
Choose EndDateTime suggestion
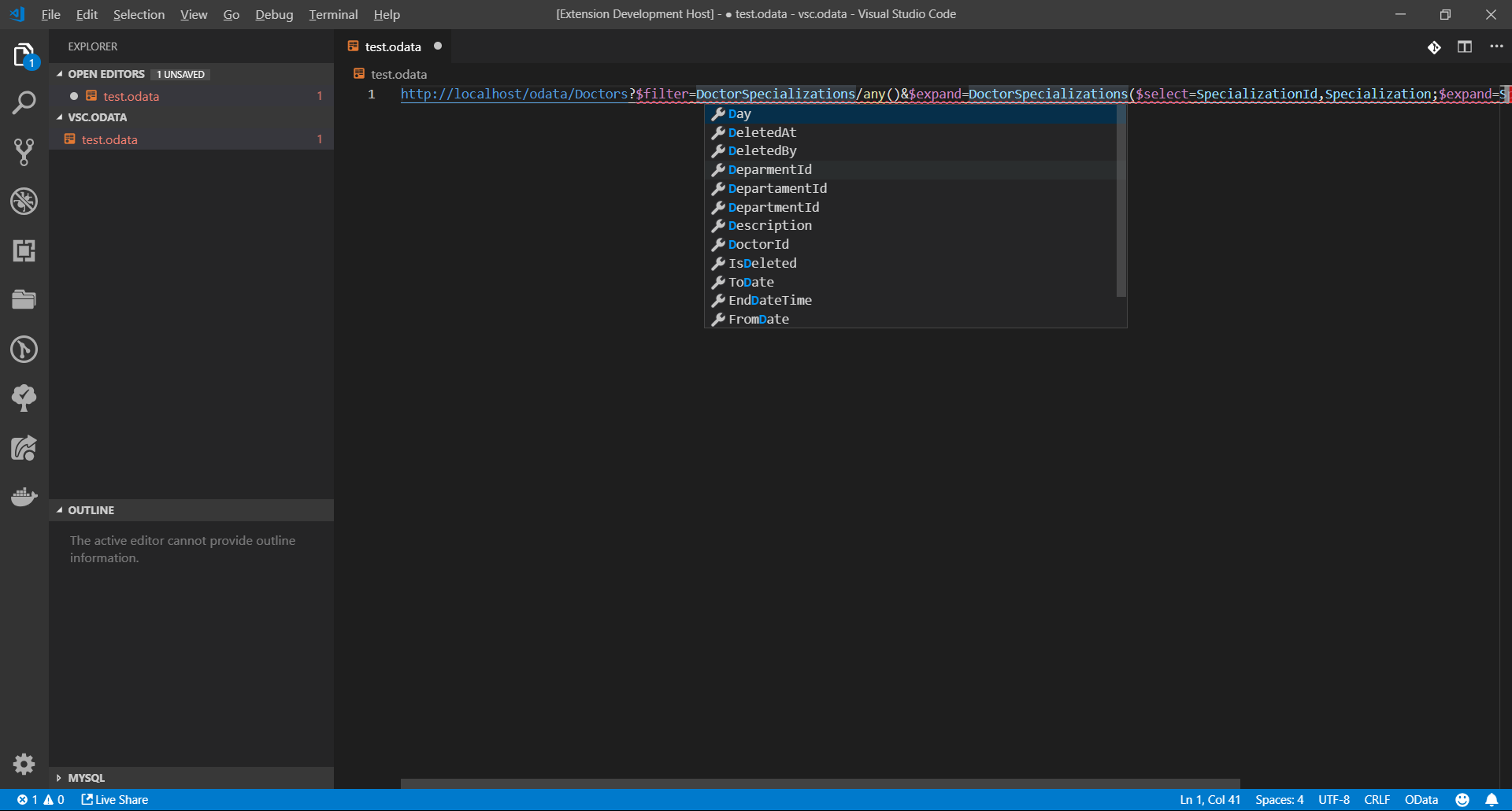point(910,300)
